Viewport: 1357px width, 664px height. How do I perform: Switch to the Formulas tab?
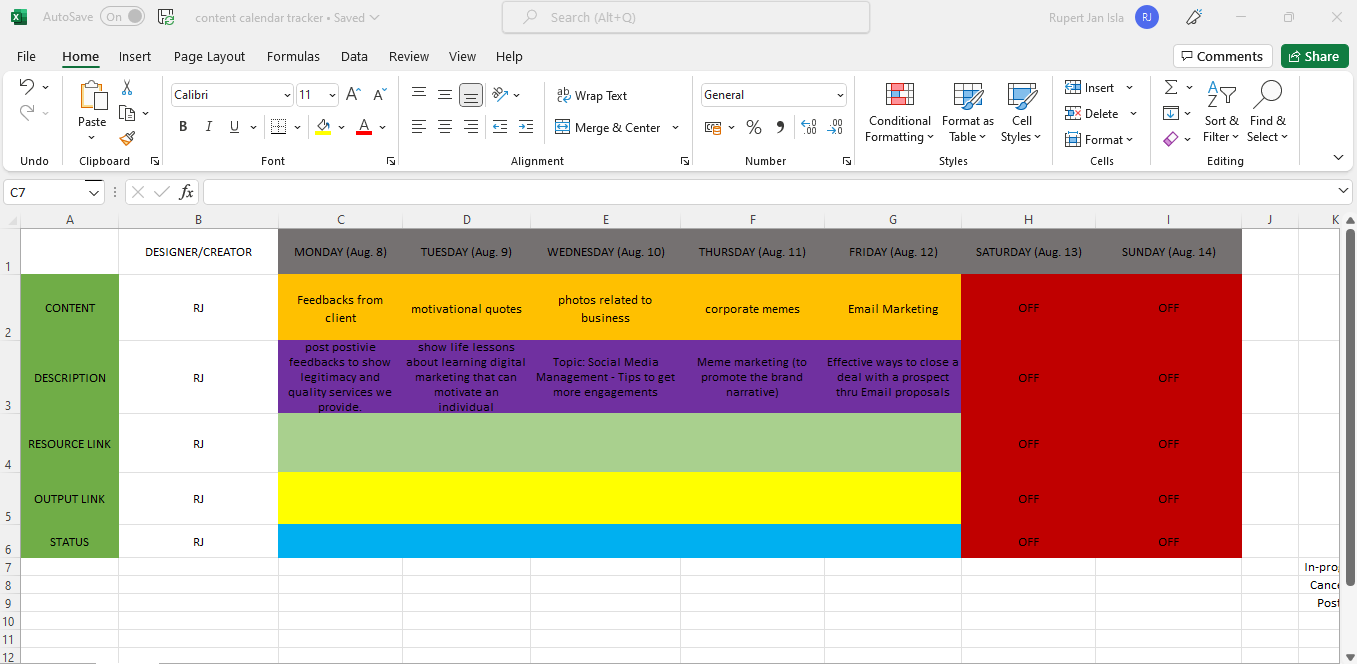pos(293,56)
